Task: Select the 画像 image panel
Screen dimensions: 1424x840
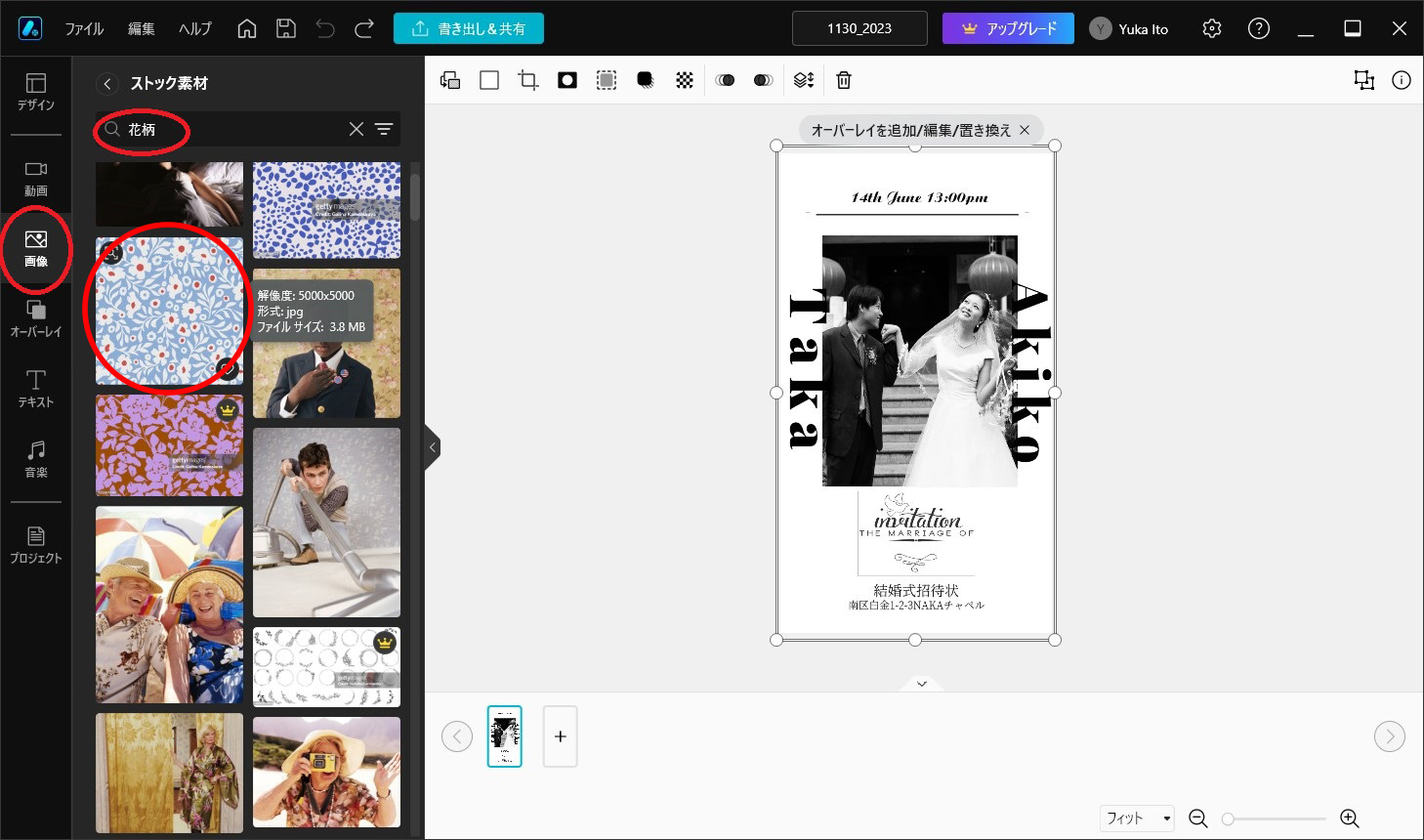Action: click(36, 249)
